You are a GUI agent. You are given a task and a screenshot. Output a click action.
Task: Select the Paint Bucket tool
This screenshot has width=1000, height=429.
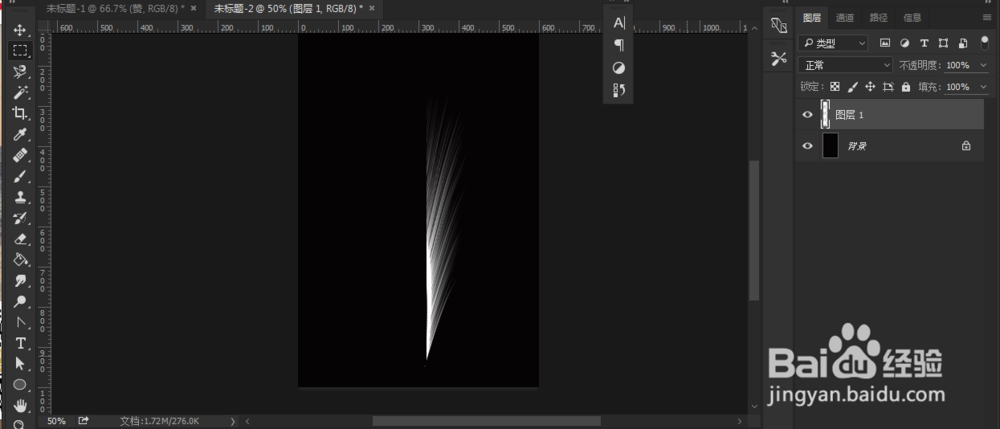pyautogui.click(x=20, y=259)
